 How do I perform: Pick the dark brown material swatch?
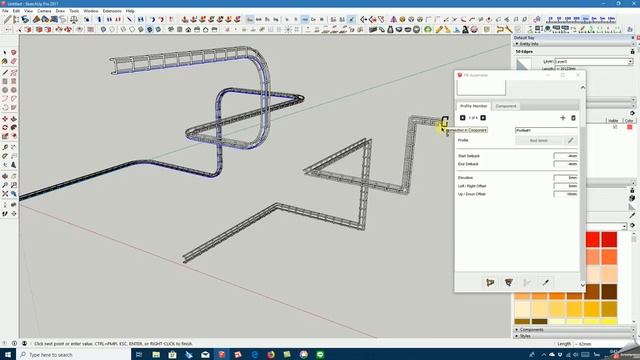pos(609,291)
